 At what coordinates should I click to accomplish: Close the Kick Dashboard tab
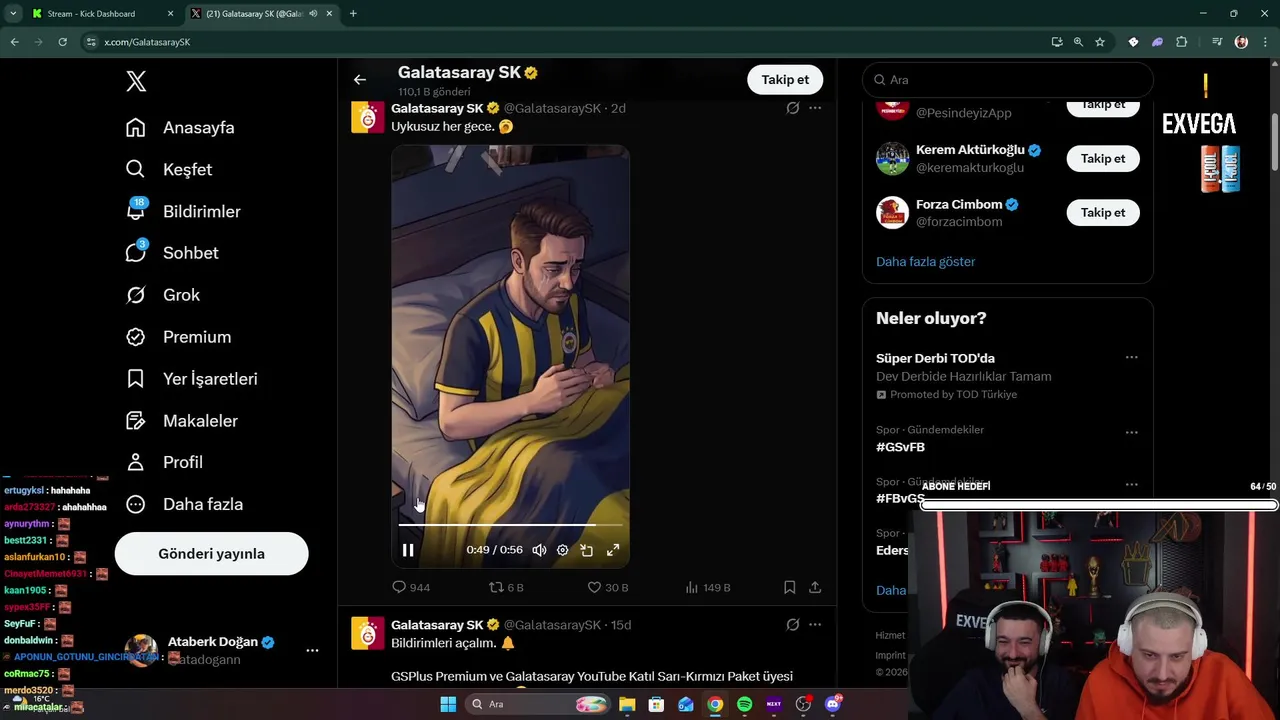170,14
